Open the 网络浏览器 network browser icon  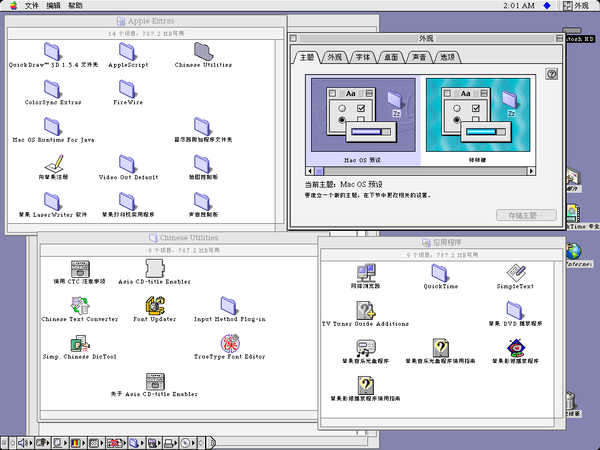[x=365, y=272]
